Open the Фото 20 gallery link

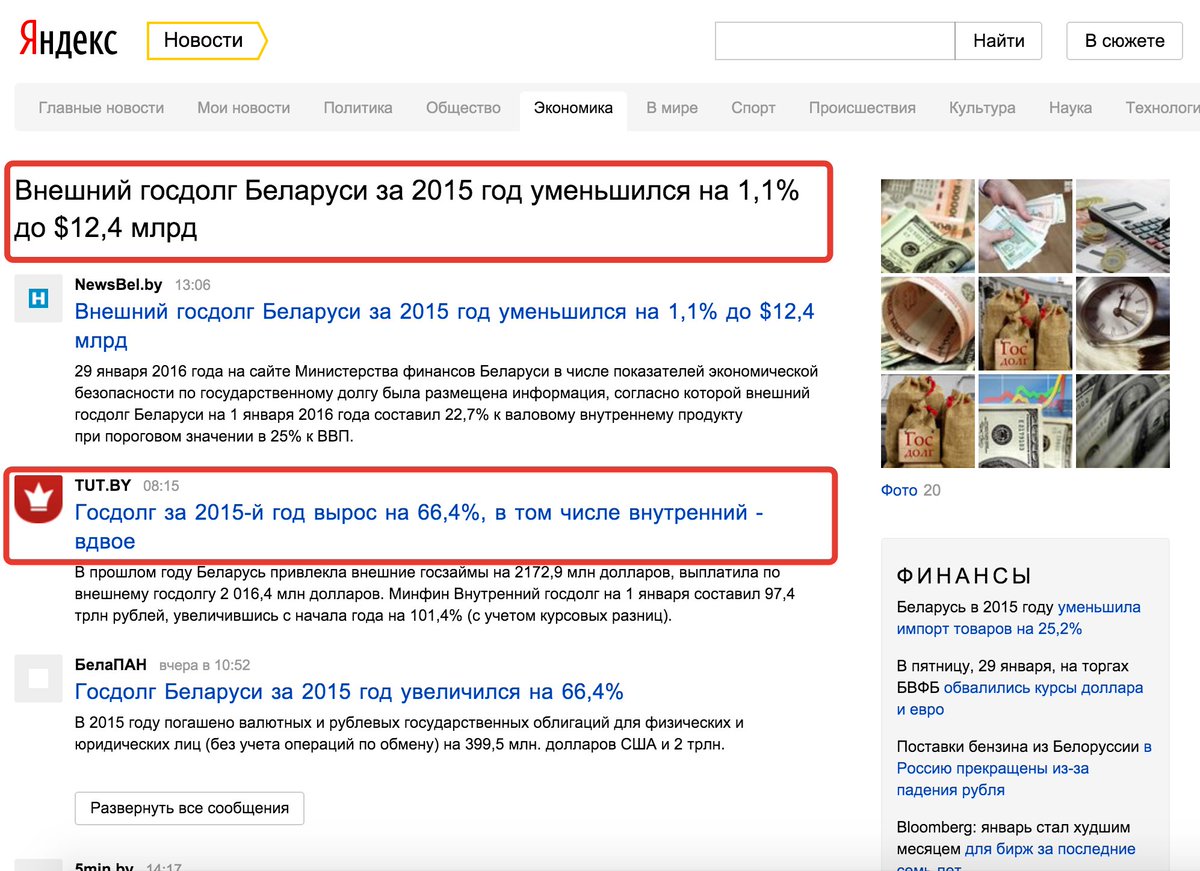(910, 490)
